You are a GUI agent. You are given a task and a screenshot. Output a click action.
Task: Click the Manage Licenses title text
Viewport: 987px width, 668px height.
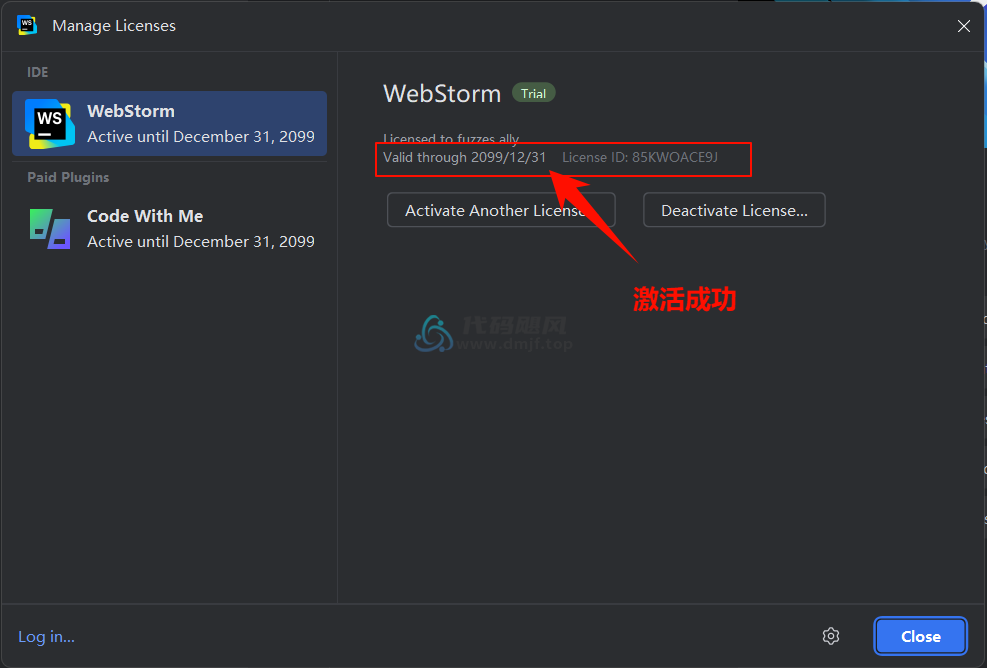click(114, 26)
